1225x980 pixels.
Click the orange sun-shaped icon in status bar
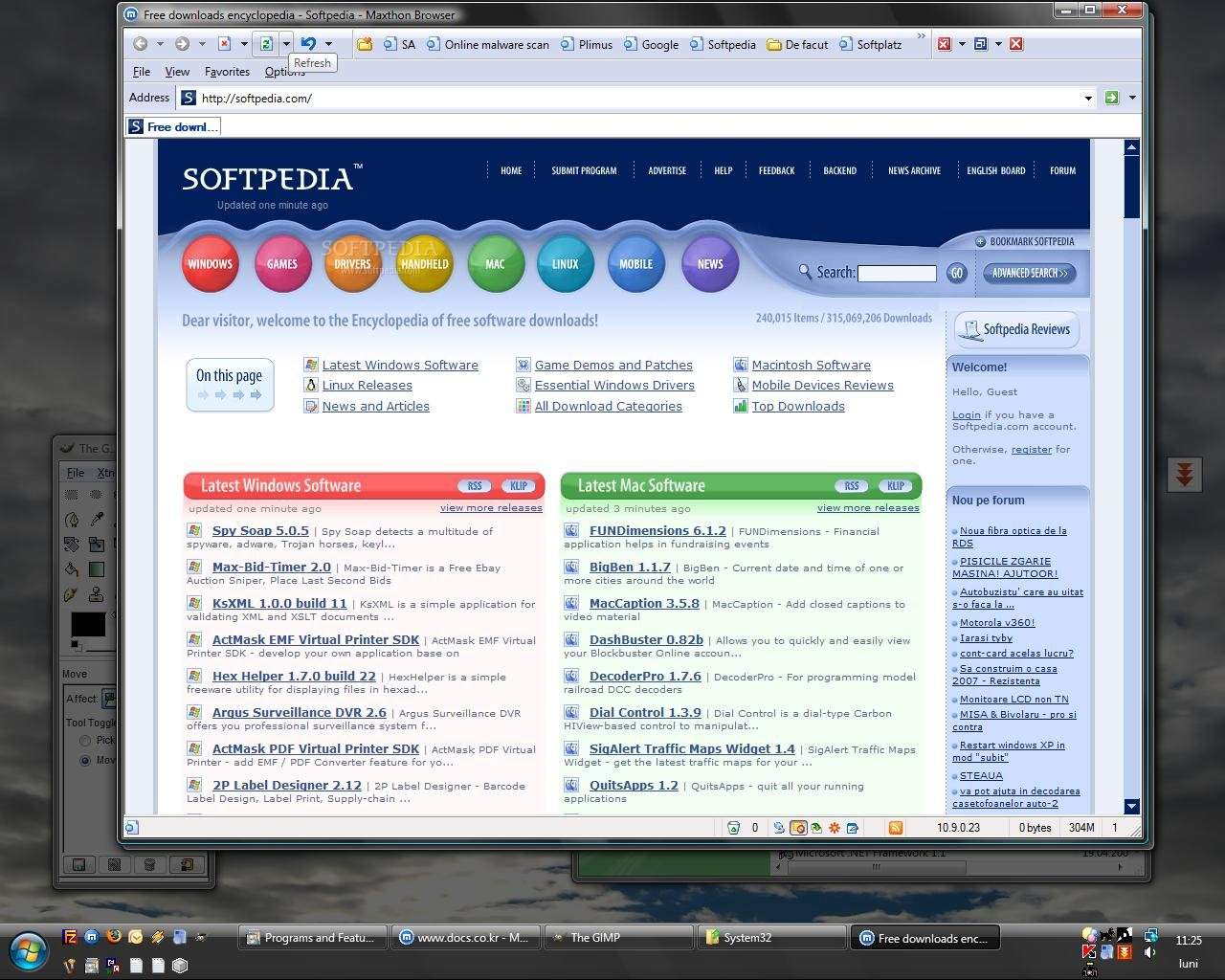[835, 828]
